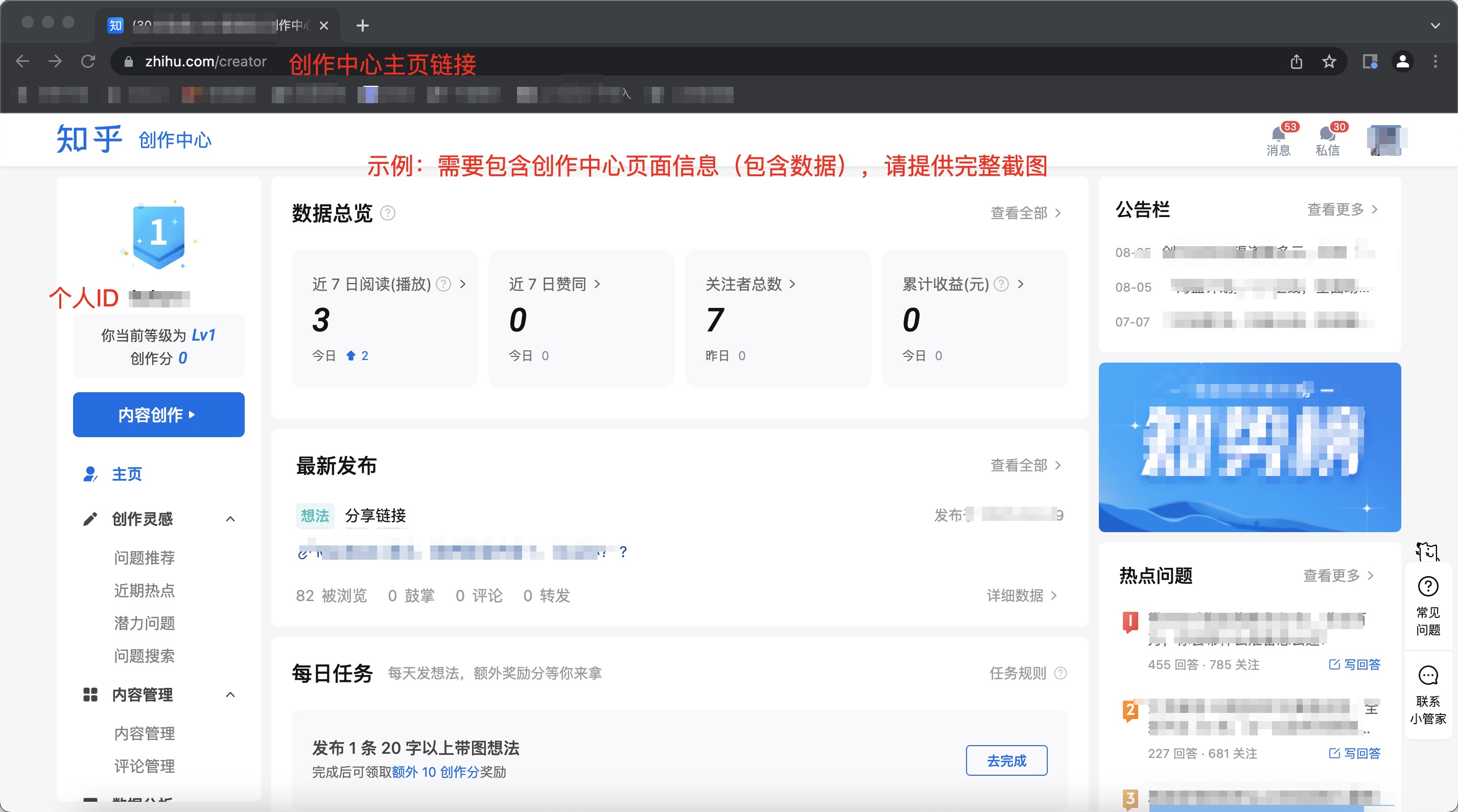Reload the page with refresh icon
Viewport: 1458px width, 812px height.
[88, 62]
